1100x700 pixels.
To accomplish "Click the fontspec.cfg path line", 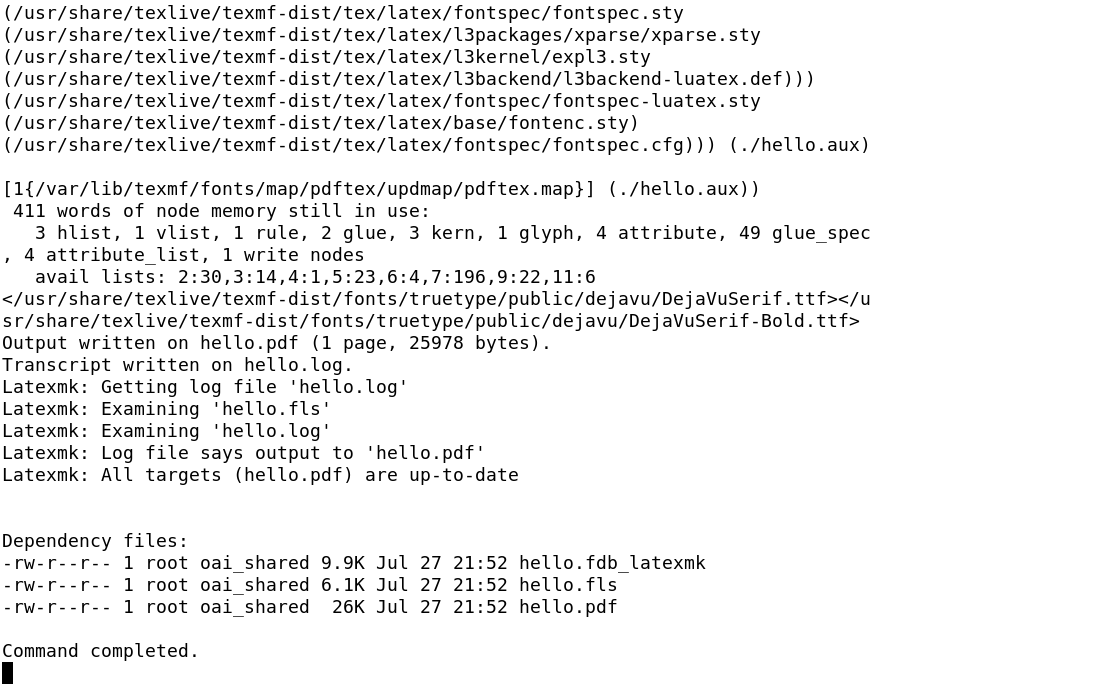I will coord(359,145).
